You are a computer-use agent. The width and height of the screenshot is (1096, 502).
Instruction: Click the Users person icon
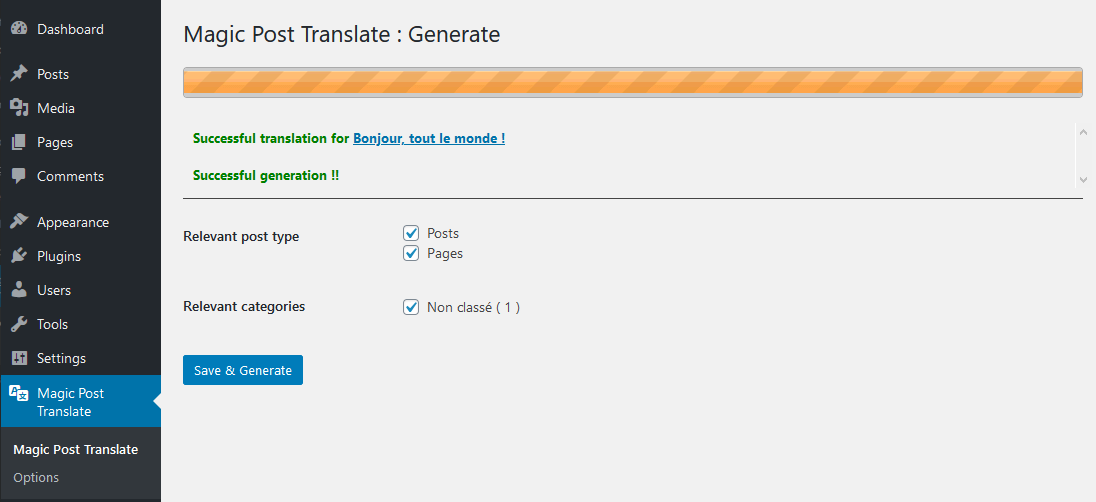[19, 289]
